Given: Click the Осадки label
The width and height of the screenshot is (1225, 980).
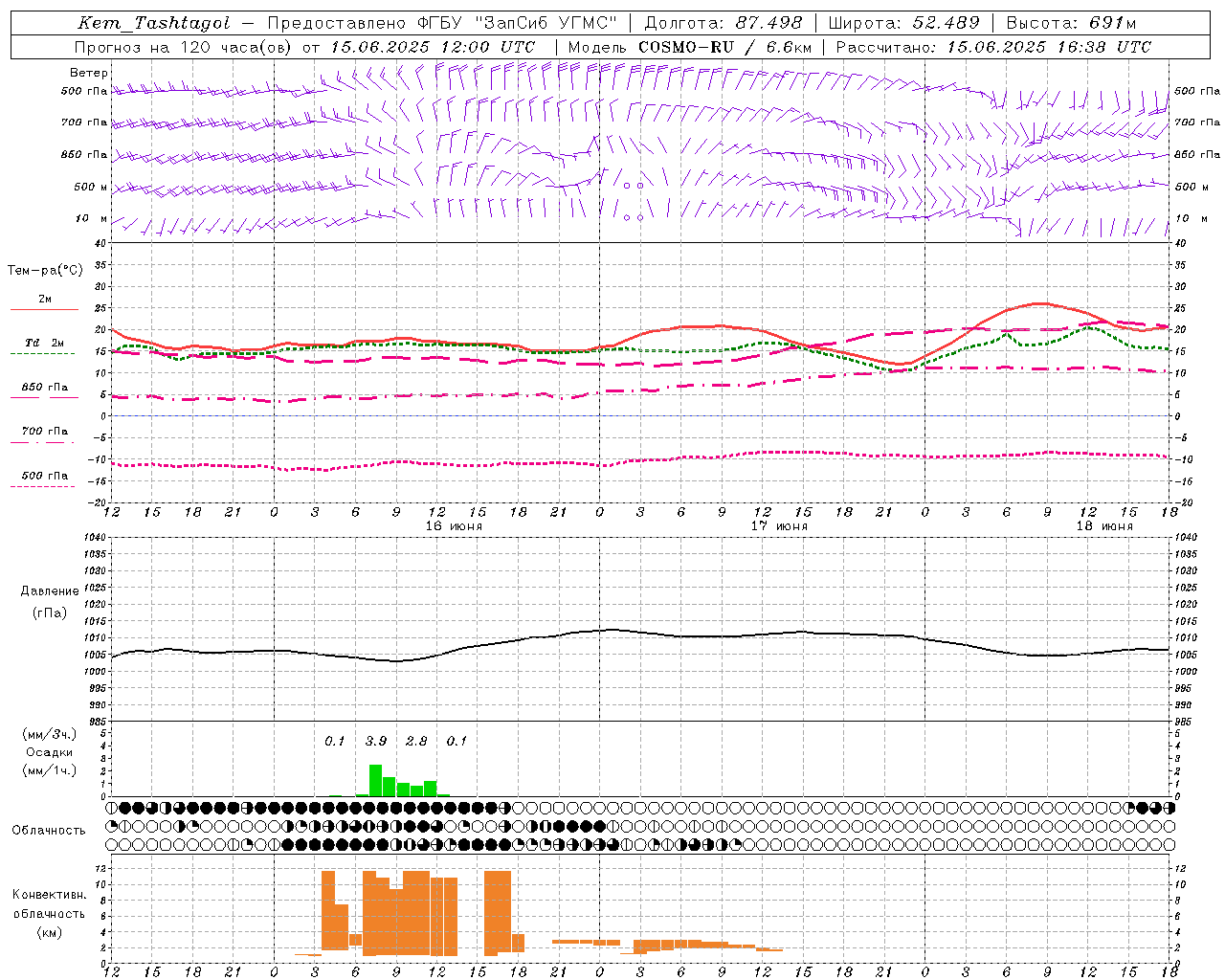Looking at the screenshot, I should tap(50, 752).
